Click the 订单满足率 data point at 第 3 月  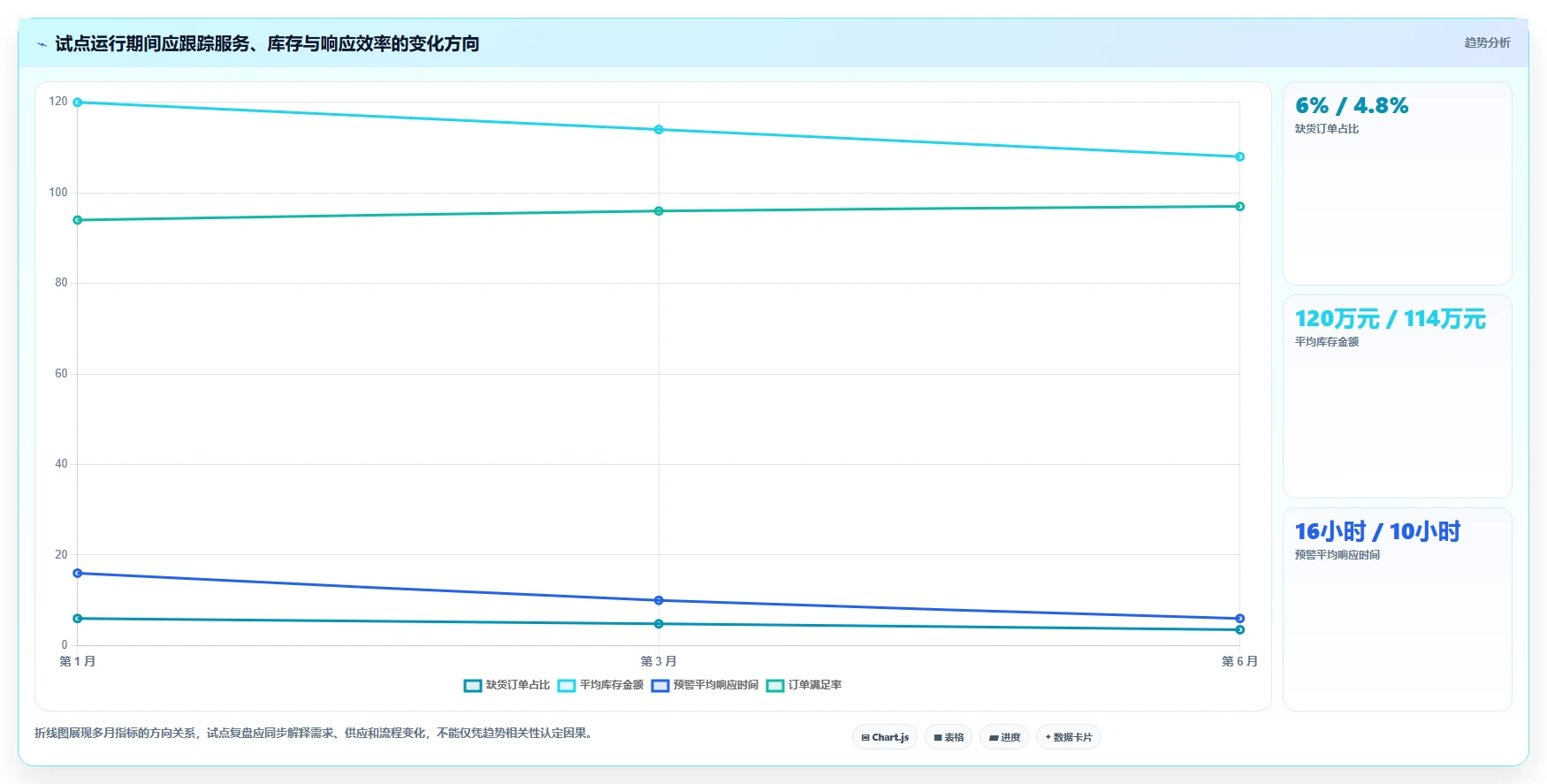[659, 211]
